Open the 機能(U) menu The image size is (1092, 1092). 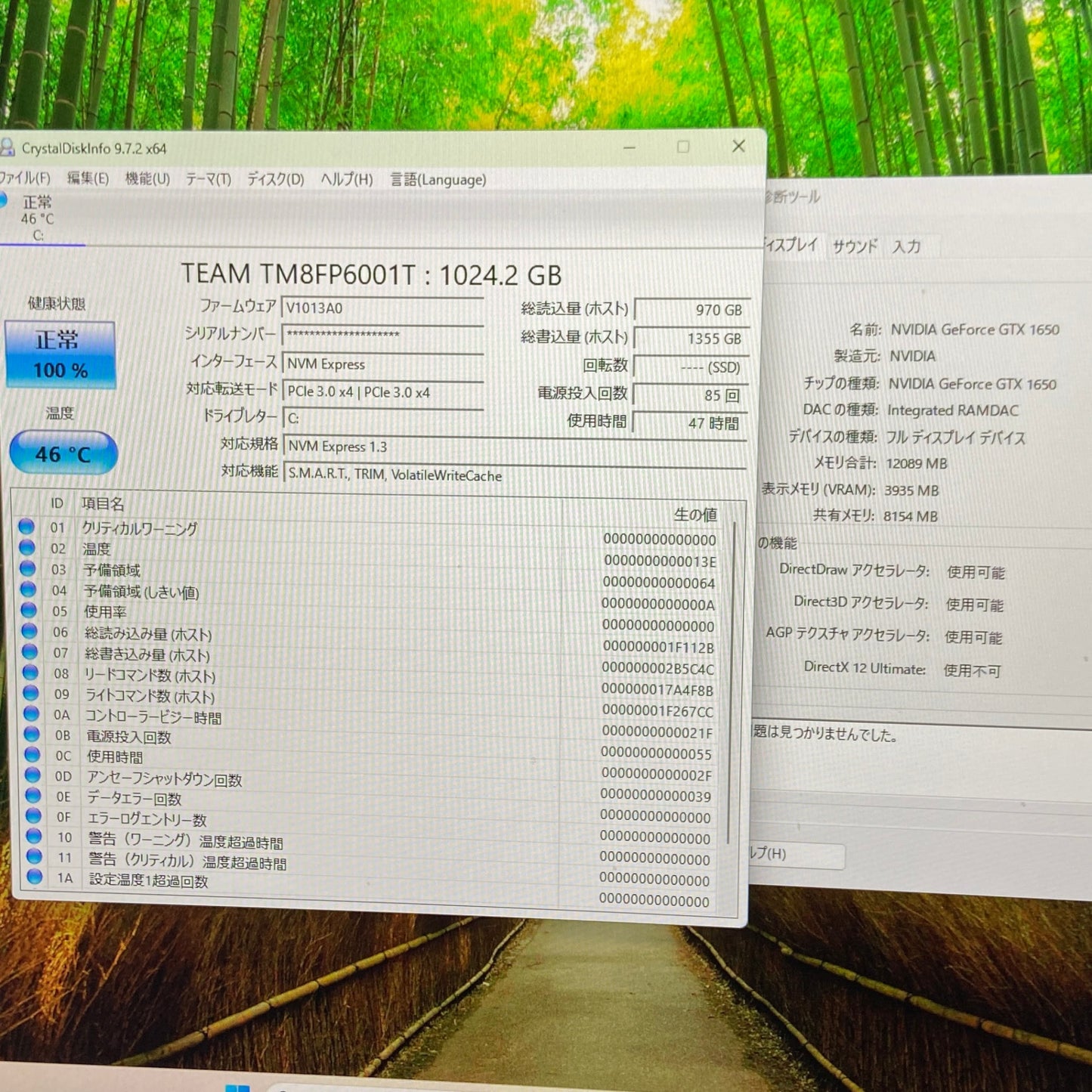[x=147, y=179]
